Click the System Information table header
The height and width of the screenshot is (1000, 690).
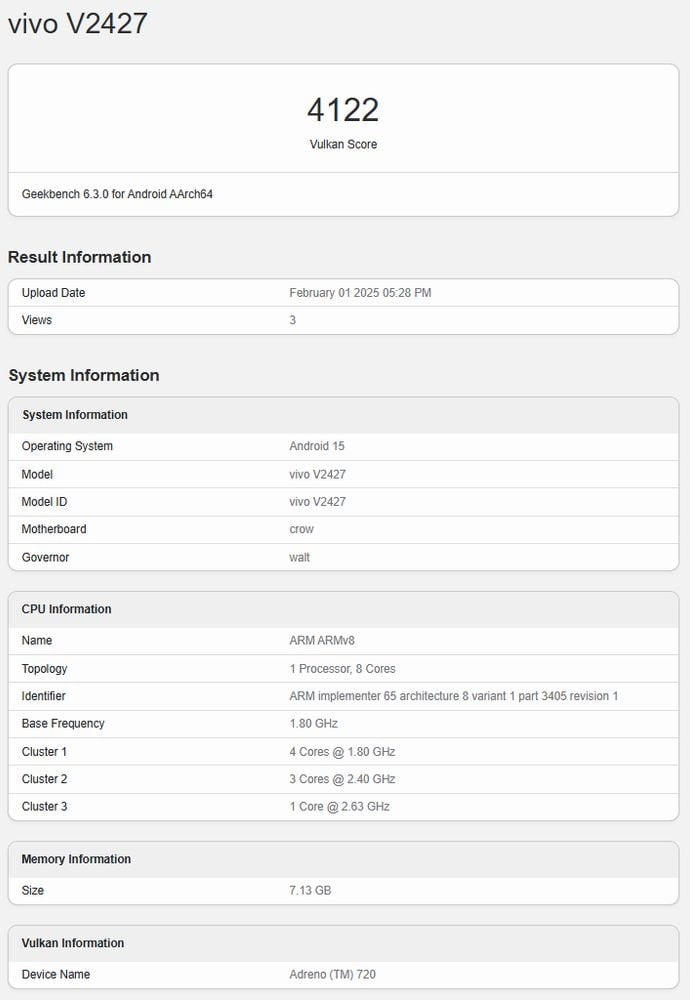(75, 415)
